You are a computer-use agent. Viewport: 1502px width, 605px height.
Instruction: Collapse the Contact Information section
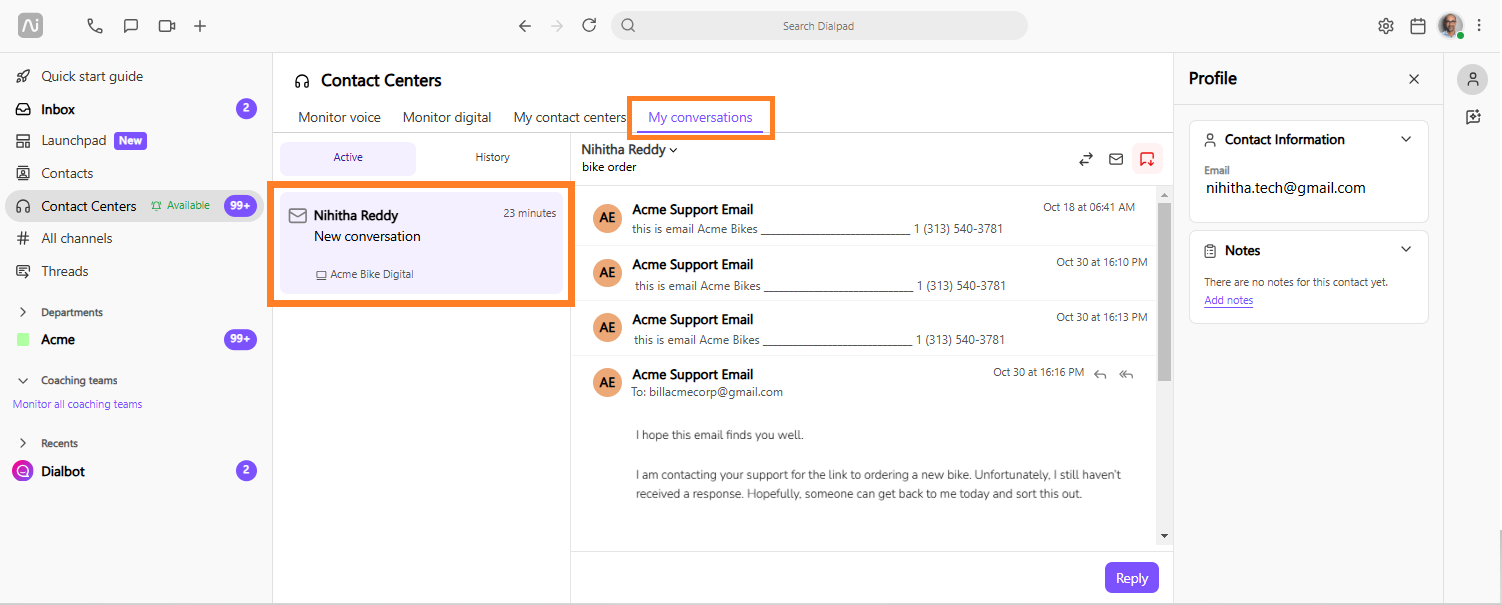tap(1406, 139)
